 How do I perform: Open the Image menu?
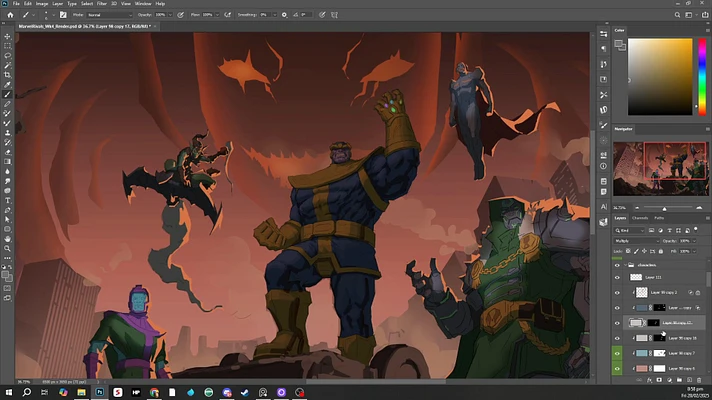42,4
